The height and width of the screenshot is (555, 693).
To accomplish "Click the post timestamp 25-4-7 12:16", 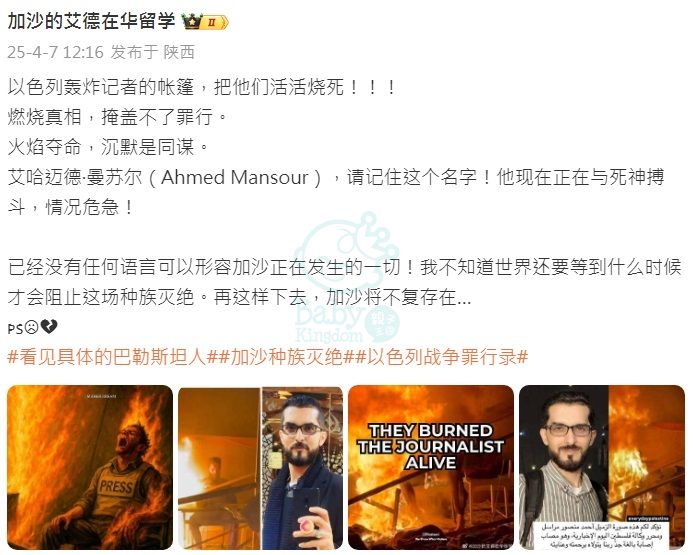I will (x=55, y=52).
